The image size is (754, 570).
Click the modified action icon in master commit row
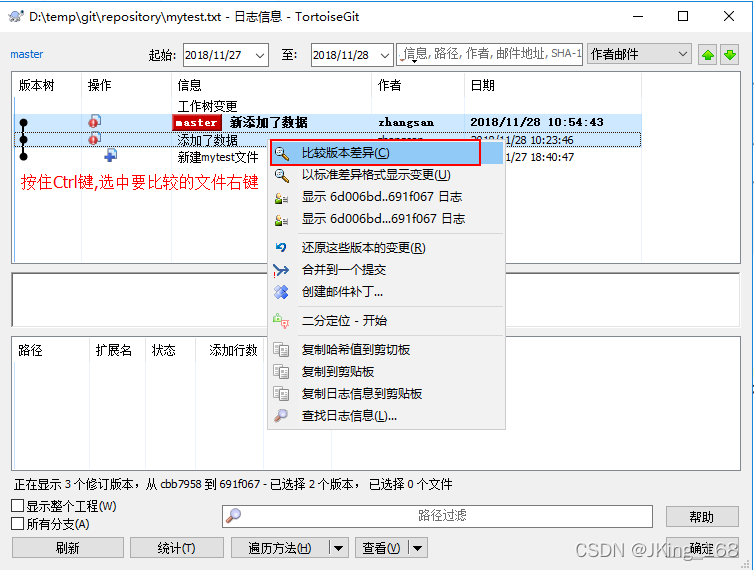coord(95,121)
